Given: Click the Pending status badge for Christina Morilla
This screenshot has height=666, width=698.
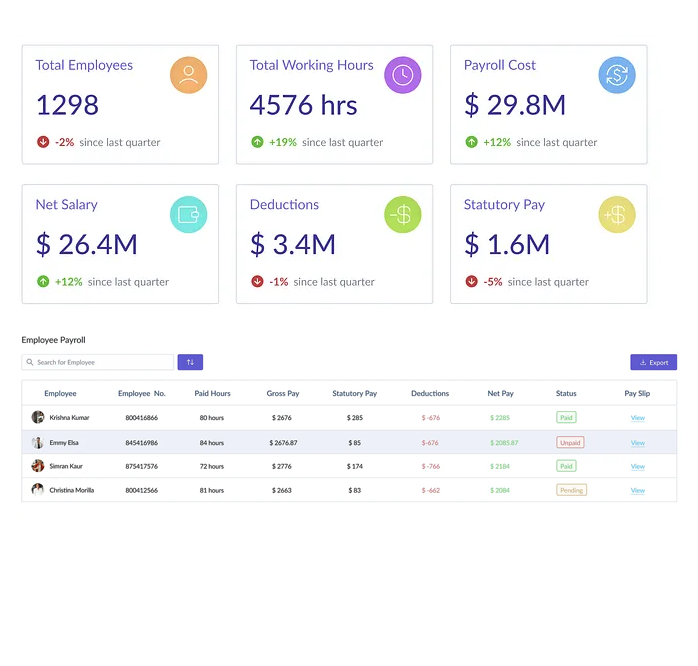Looking at the screenshot, I should 572,491.
